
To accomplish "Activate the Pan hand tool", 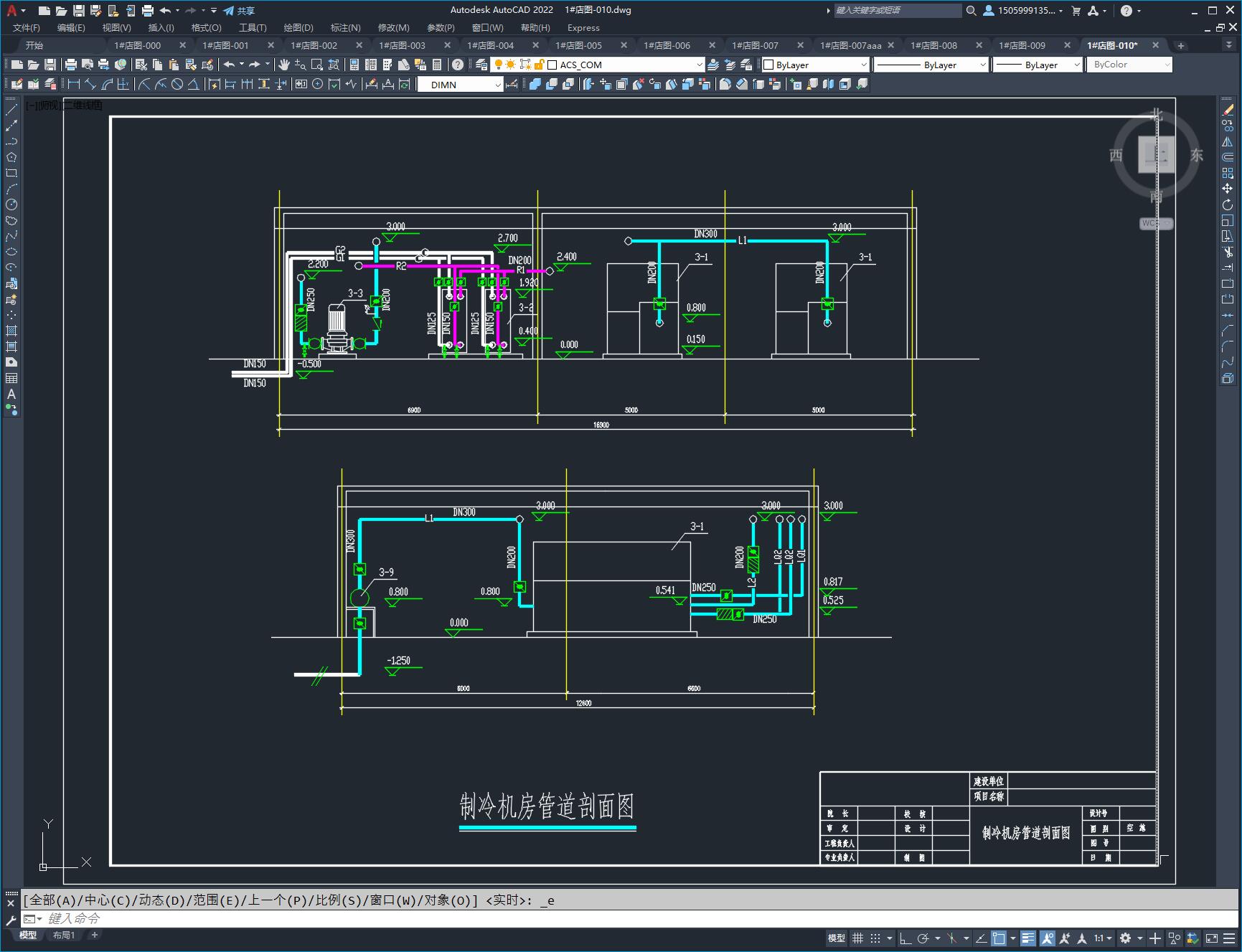I will point(284,65).
